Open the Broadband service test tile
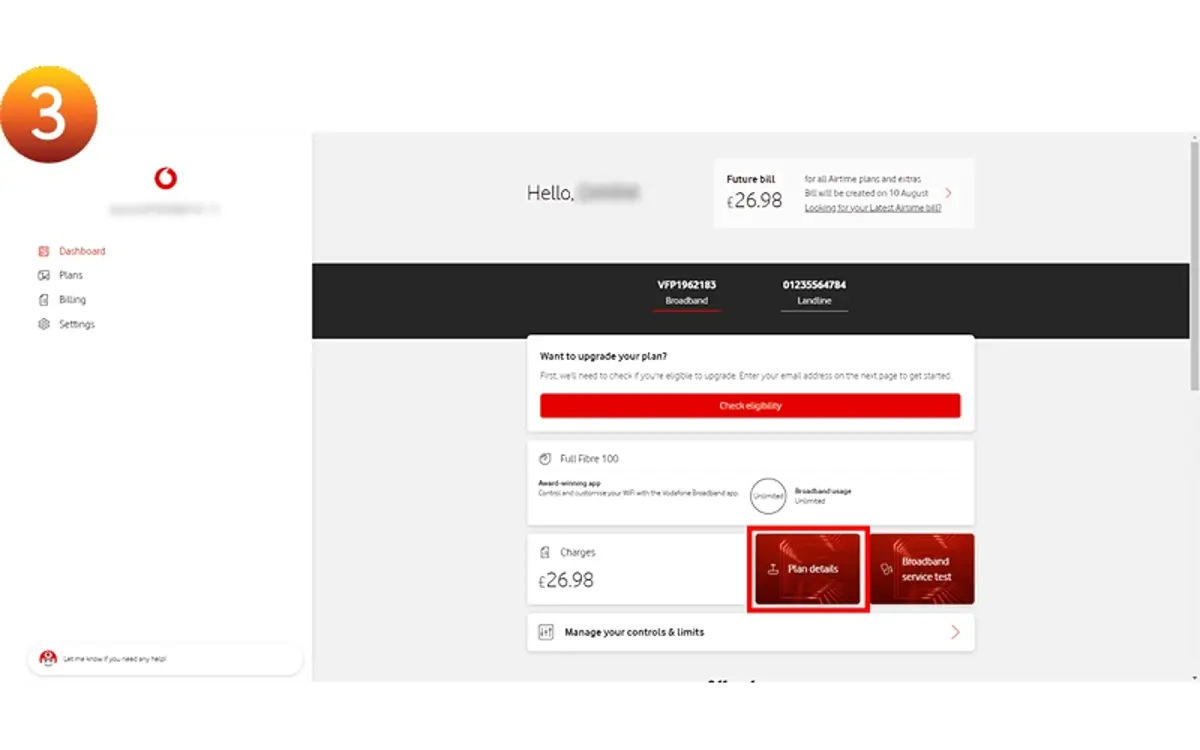 coord(921,569)
